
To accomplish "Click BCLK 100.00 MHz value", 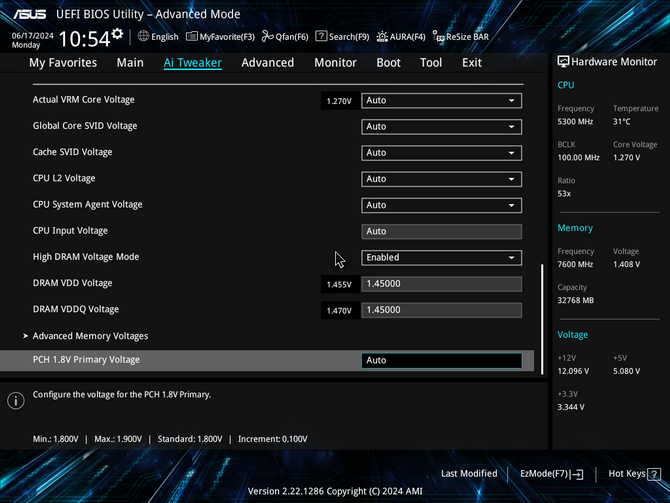I will [579, 158].
